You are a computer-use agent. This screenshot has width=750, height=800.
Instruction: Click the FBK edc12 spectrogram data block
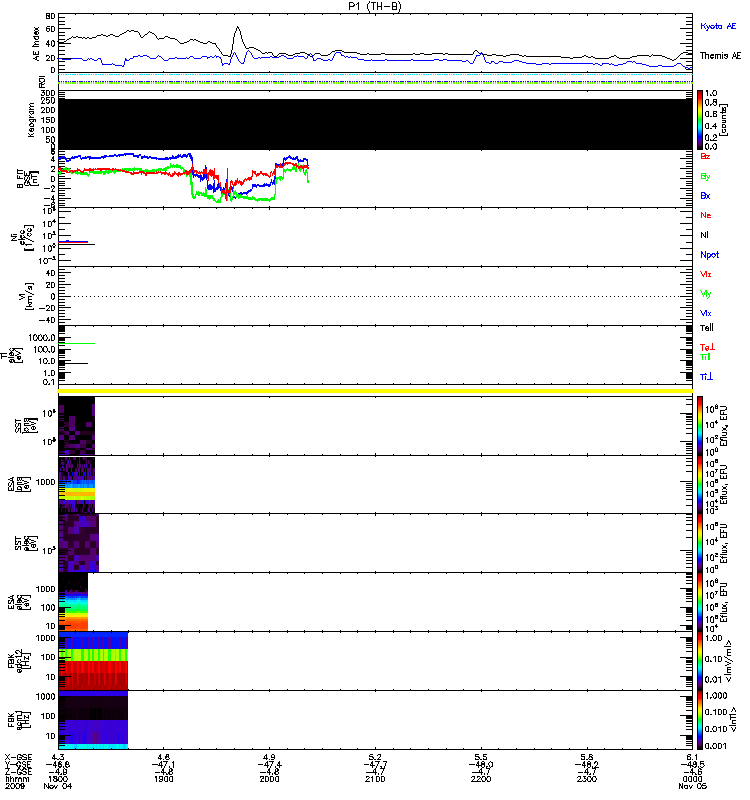click(93, 661)
